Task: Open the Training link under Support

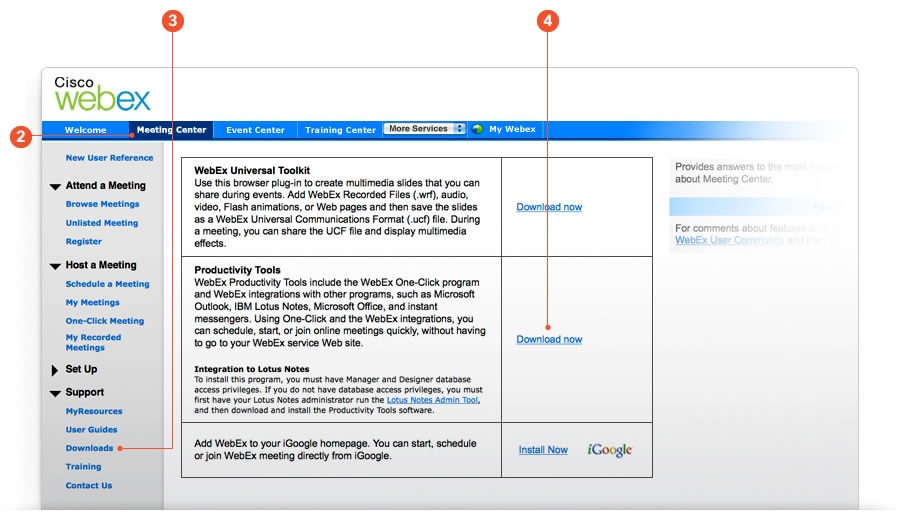Action: tap(84, 467)
